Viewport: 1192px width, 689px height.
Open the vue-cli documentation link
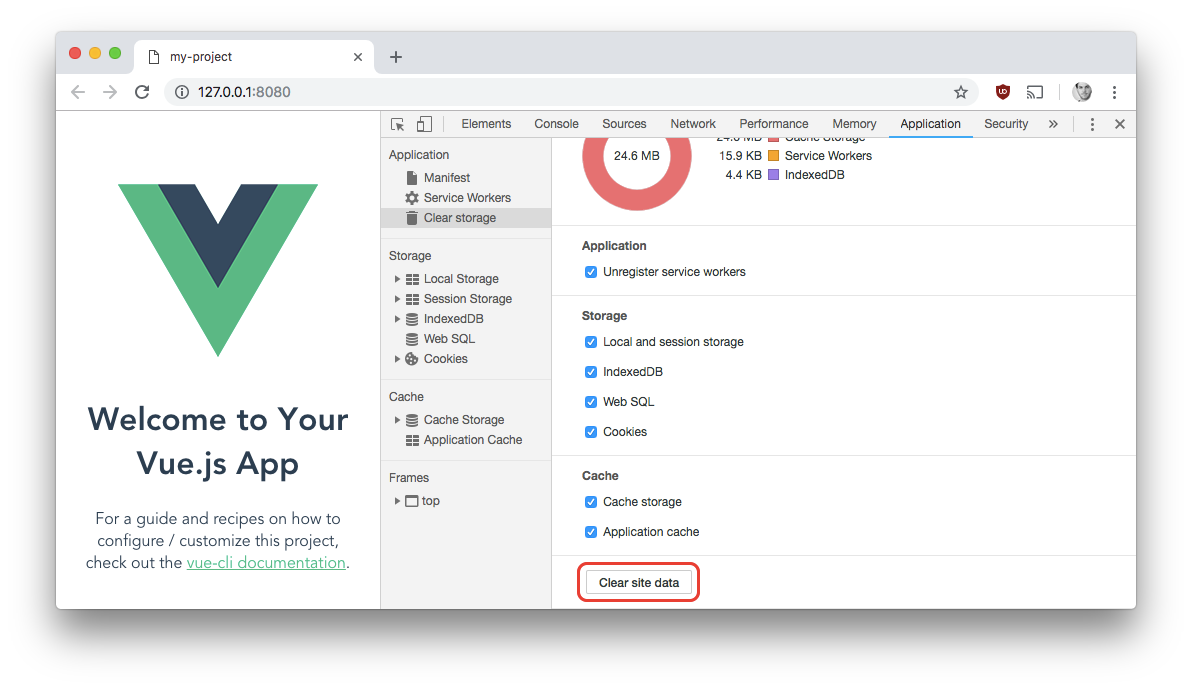pos(265,562)
